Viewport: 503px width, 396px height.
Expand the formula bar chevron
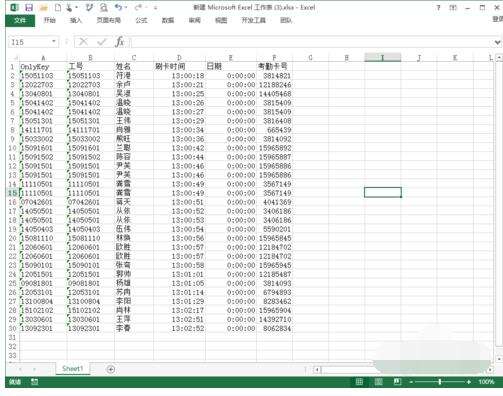pos(497,42)
